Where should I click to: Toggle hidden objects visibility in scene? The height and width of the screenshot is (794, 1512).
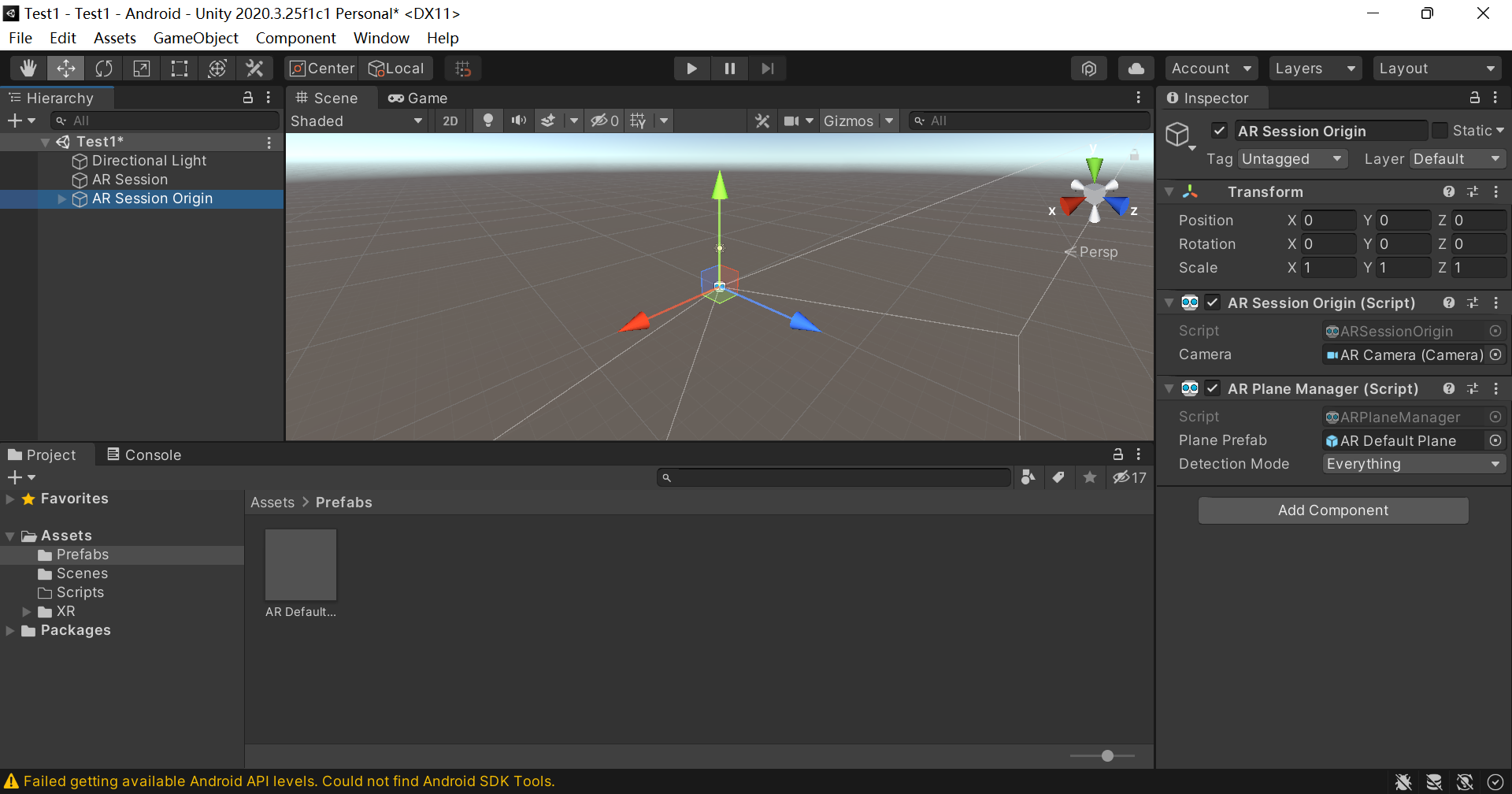coord(605,121)
